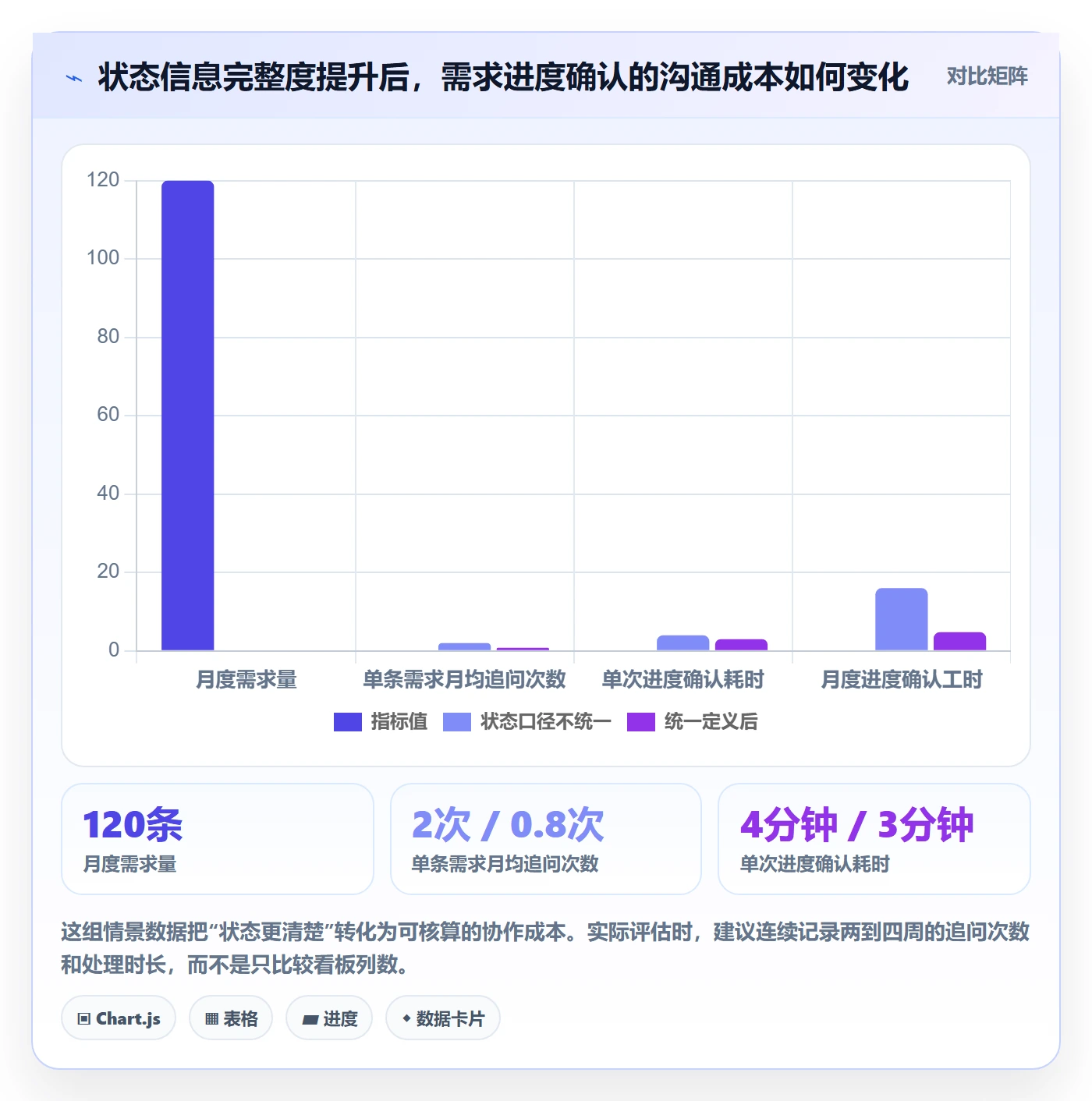Toggle the 统一定义后 legend color swatch
Image resolution: width=1092 pixels, height=1101 pixels.
pos(641,722)
